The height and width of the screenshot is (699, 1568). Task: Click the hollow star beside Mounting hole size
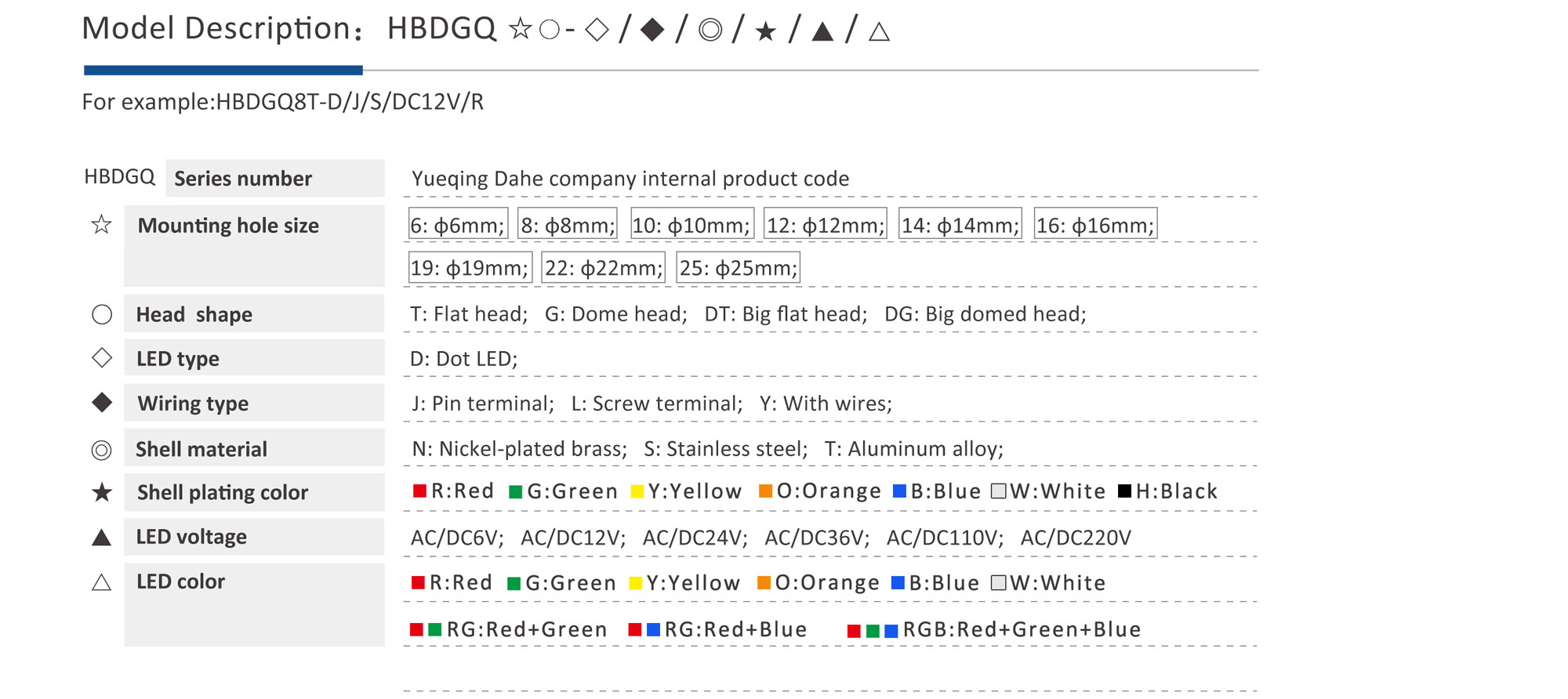[x=101, y=225]
